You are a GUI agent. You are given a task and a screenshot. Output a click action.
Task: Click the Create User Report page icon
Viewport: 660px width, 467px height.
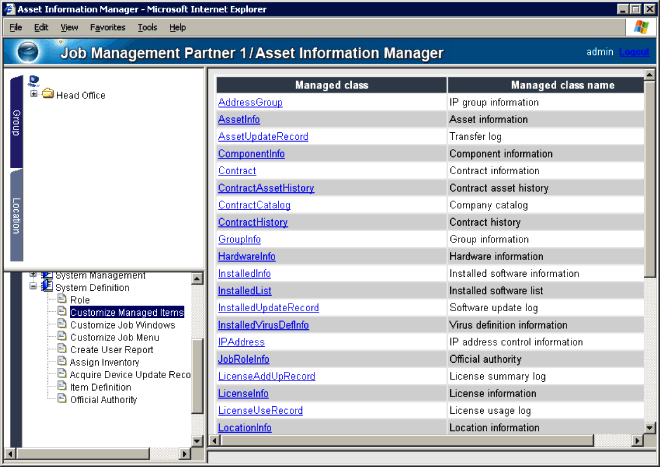pyautogui.click(x=61, y=349)
